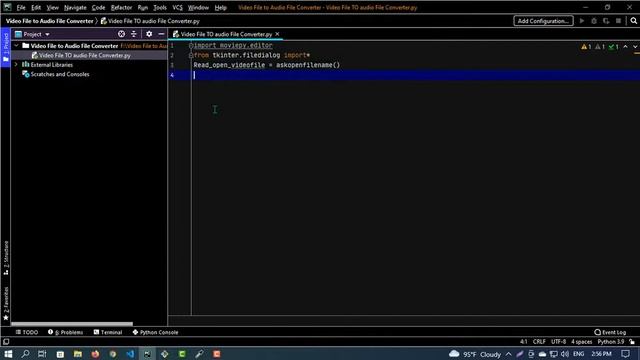640x360 pixels.
Task: Click the Collapse All icon in Project panel
Action: (134, 34)
